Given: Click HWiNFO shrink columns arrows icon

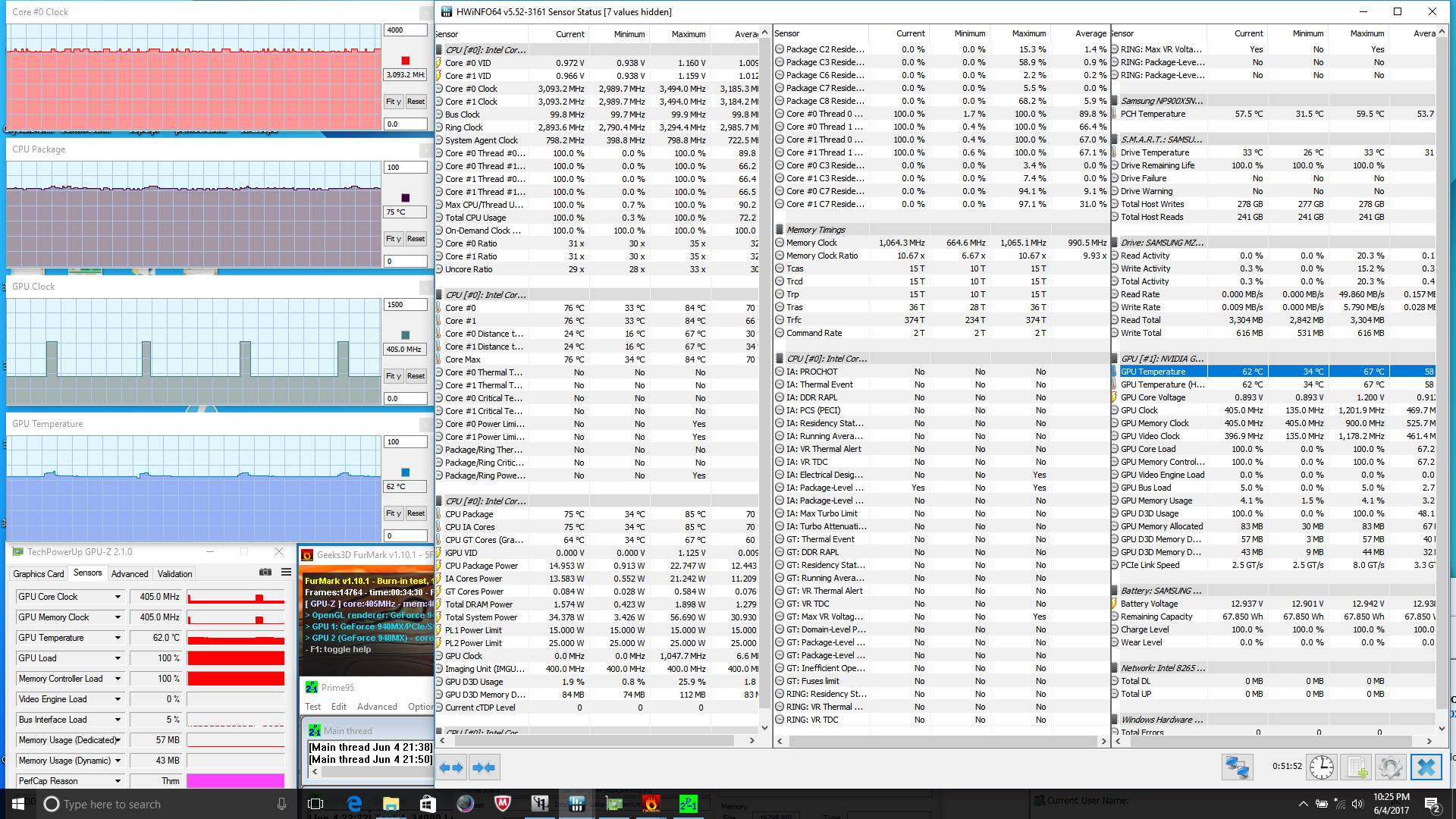Looking at the screenshot, I should point(484,767).
